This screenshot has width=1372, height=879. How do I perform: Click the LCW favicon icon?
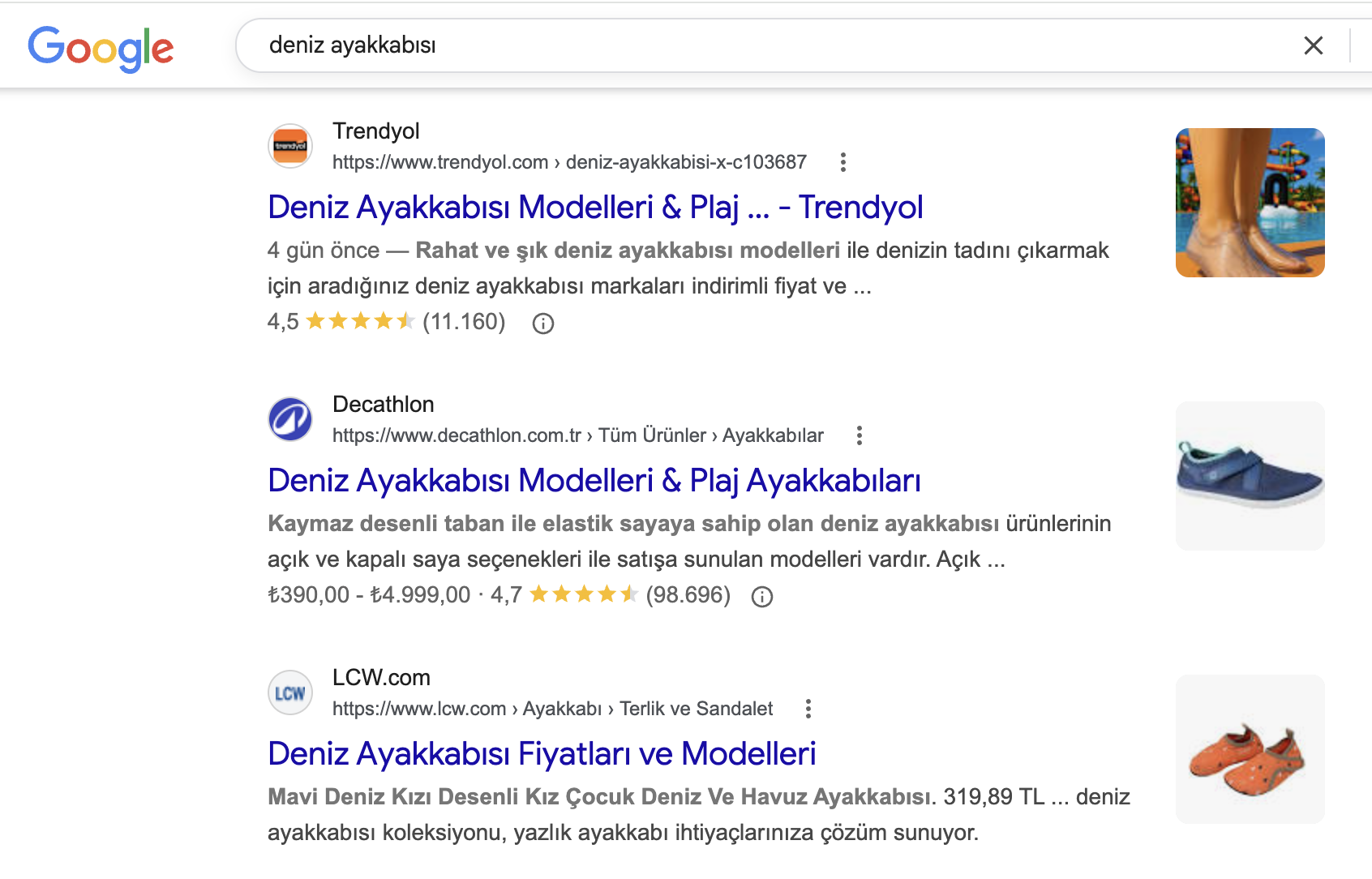tap(290, 692)
